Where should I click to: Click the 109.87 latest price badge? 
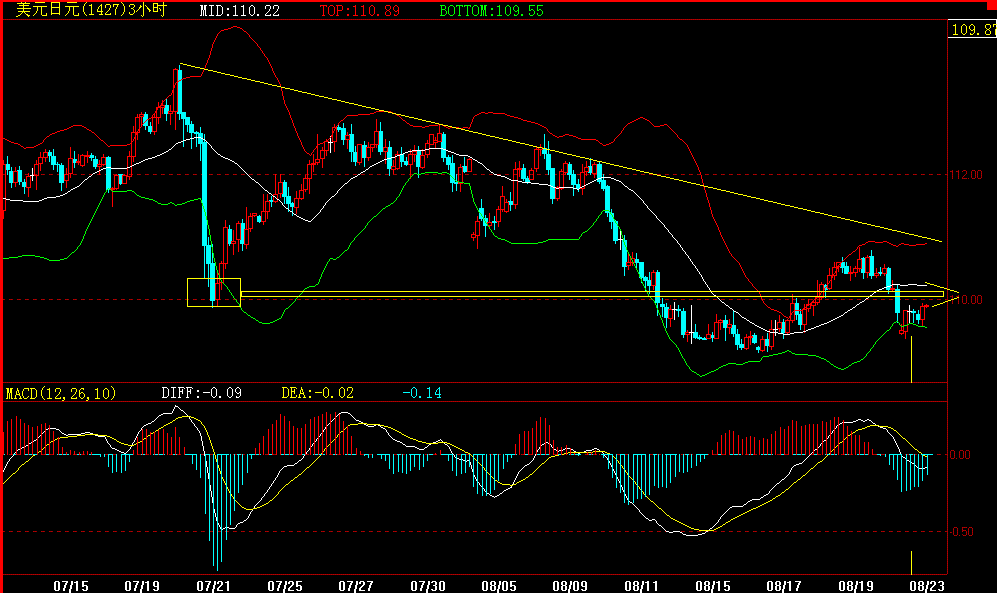point(972,31)
